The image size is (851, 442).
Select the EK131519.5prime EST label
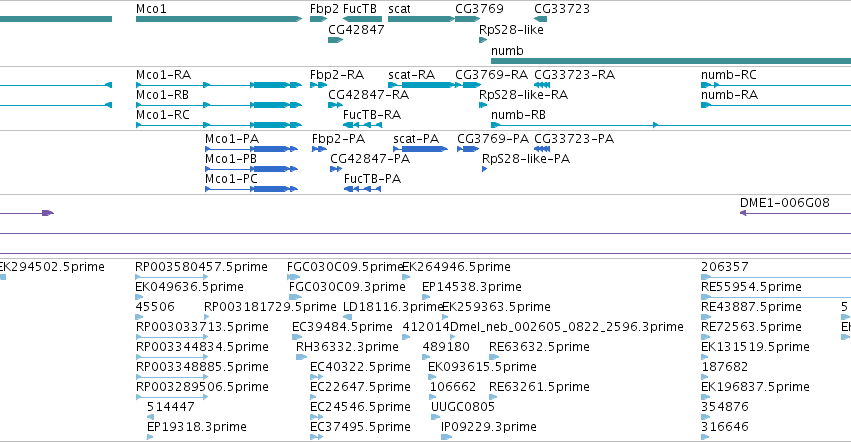point(755,346)
